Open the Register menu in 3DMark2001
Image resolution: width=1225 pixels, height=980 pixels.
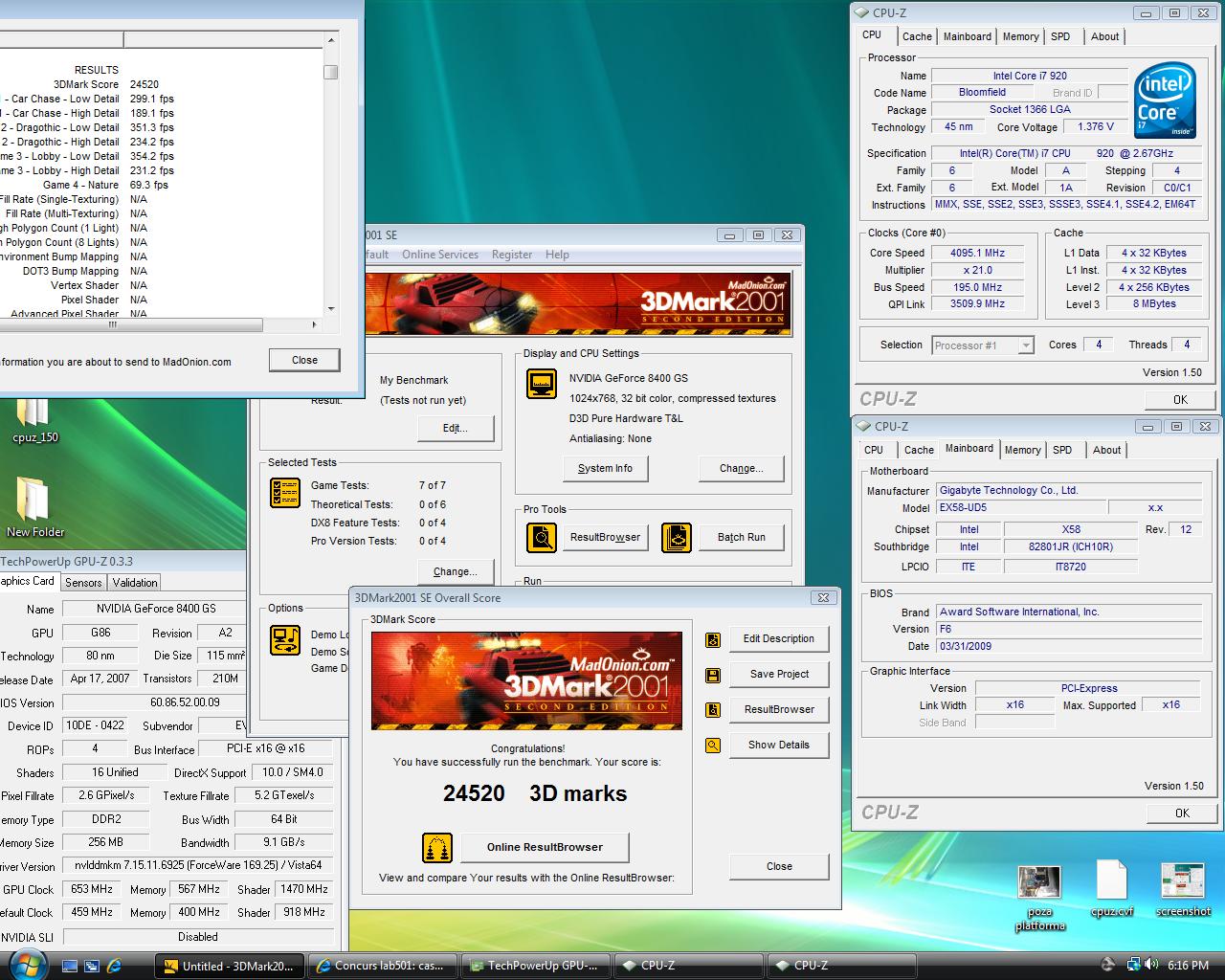512,255
